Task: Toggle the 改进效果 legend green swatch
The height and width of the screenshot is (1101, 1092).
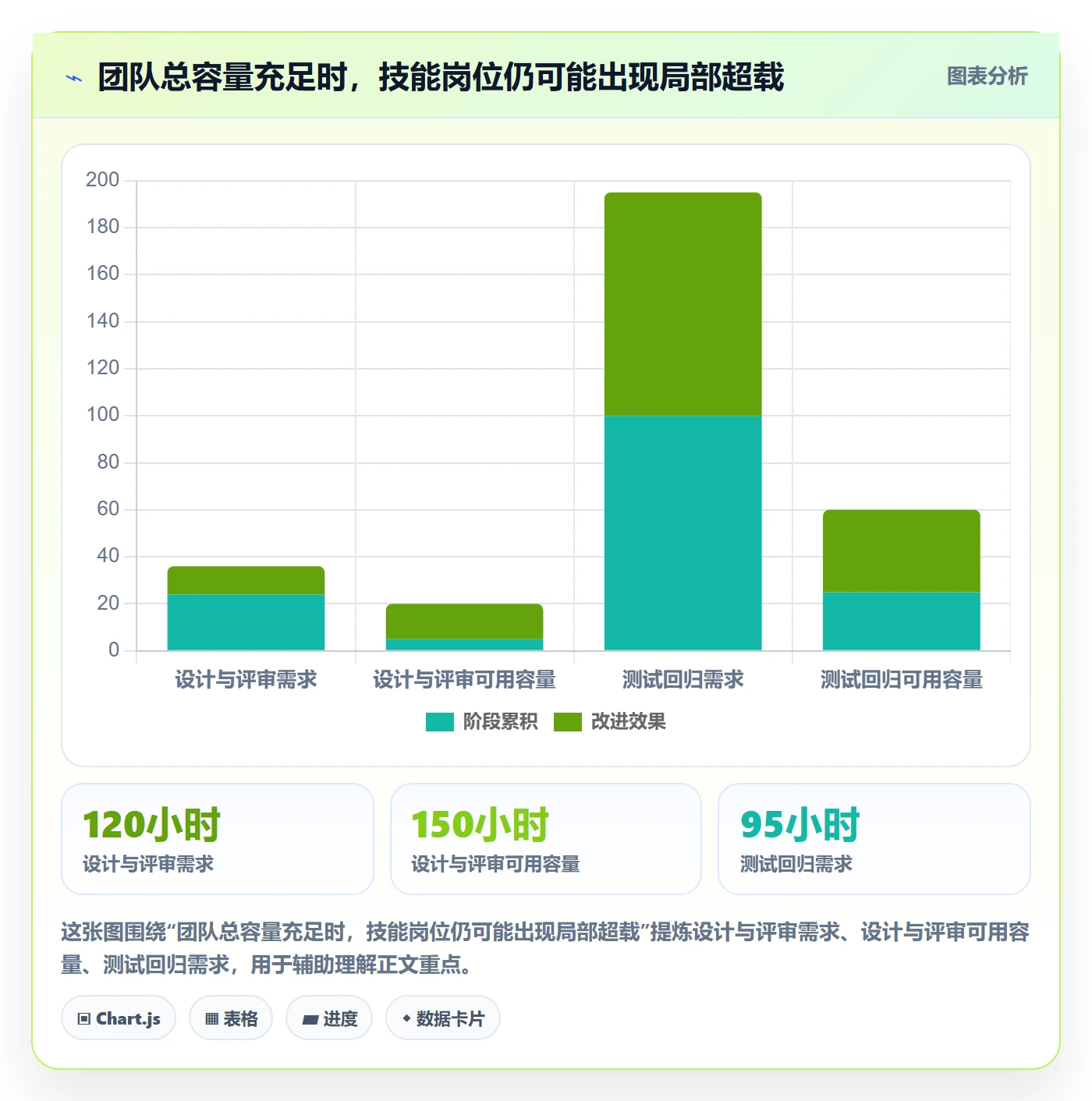Action: (x=568, y=722)
